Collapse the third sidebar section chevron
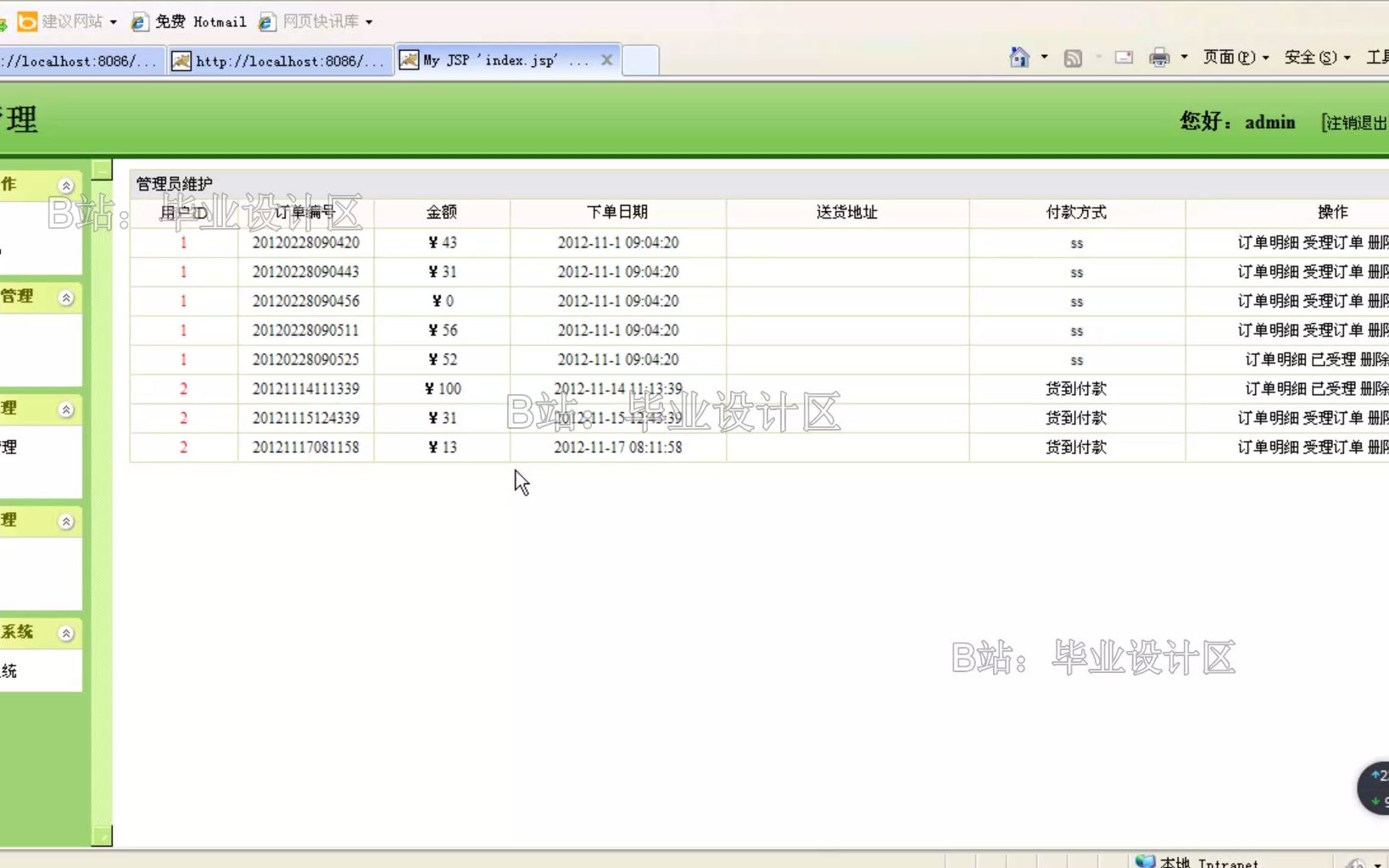The height and width of the screenshot is (868, 1389). coord(66,409)
